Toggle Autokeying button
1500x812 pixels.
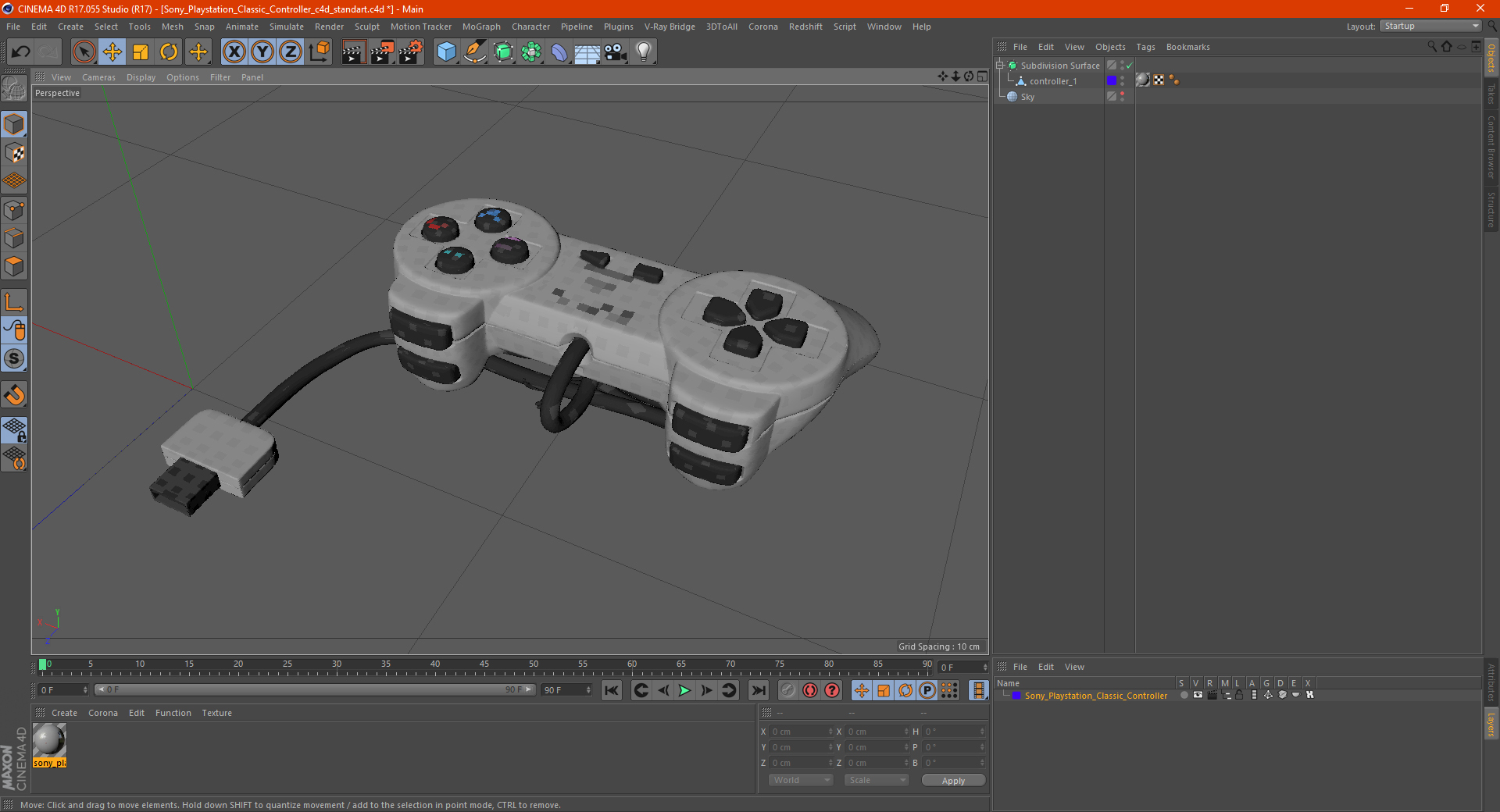coord(810,690)
